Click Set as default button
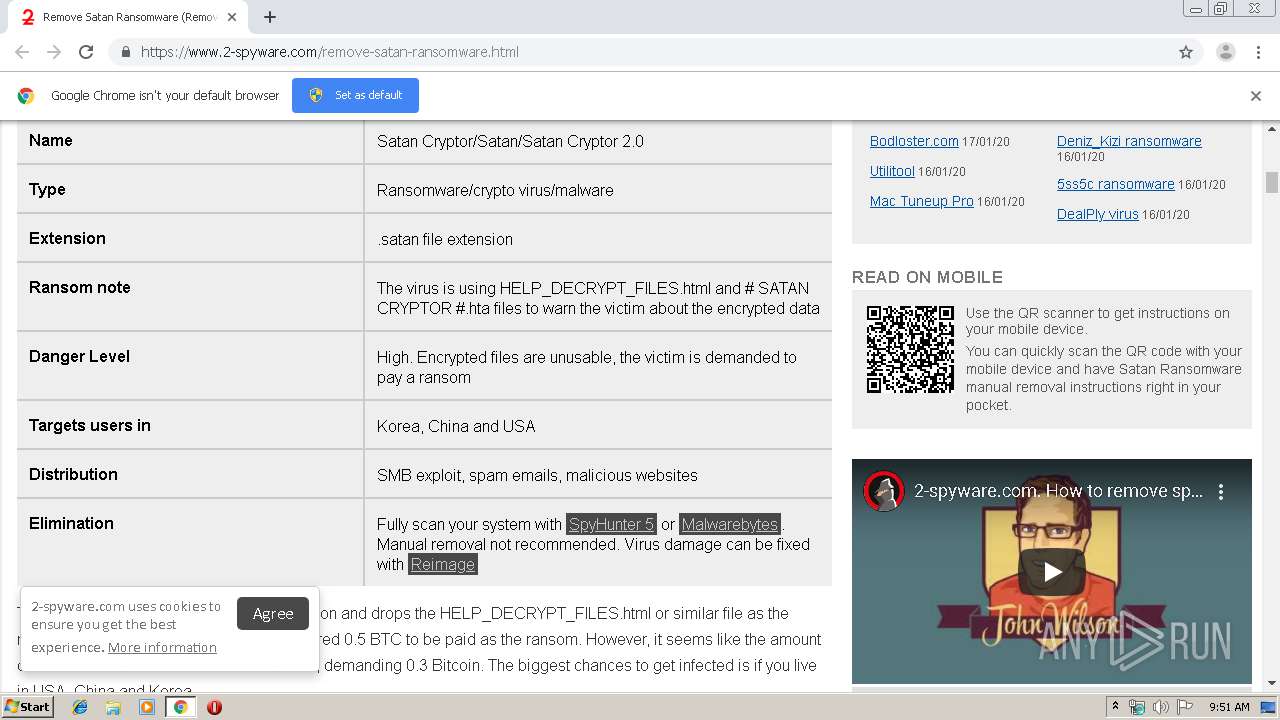1280x720 pixels. pyautogui.click(x=355, y=95)
